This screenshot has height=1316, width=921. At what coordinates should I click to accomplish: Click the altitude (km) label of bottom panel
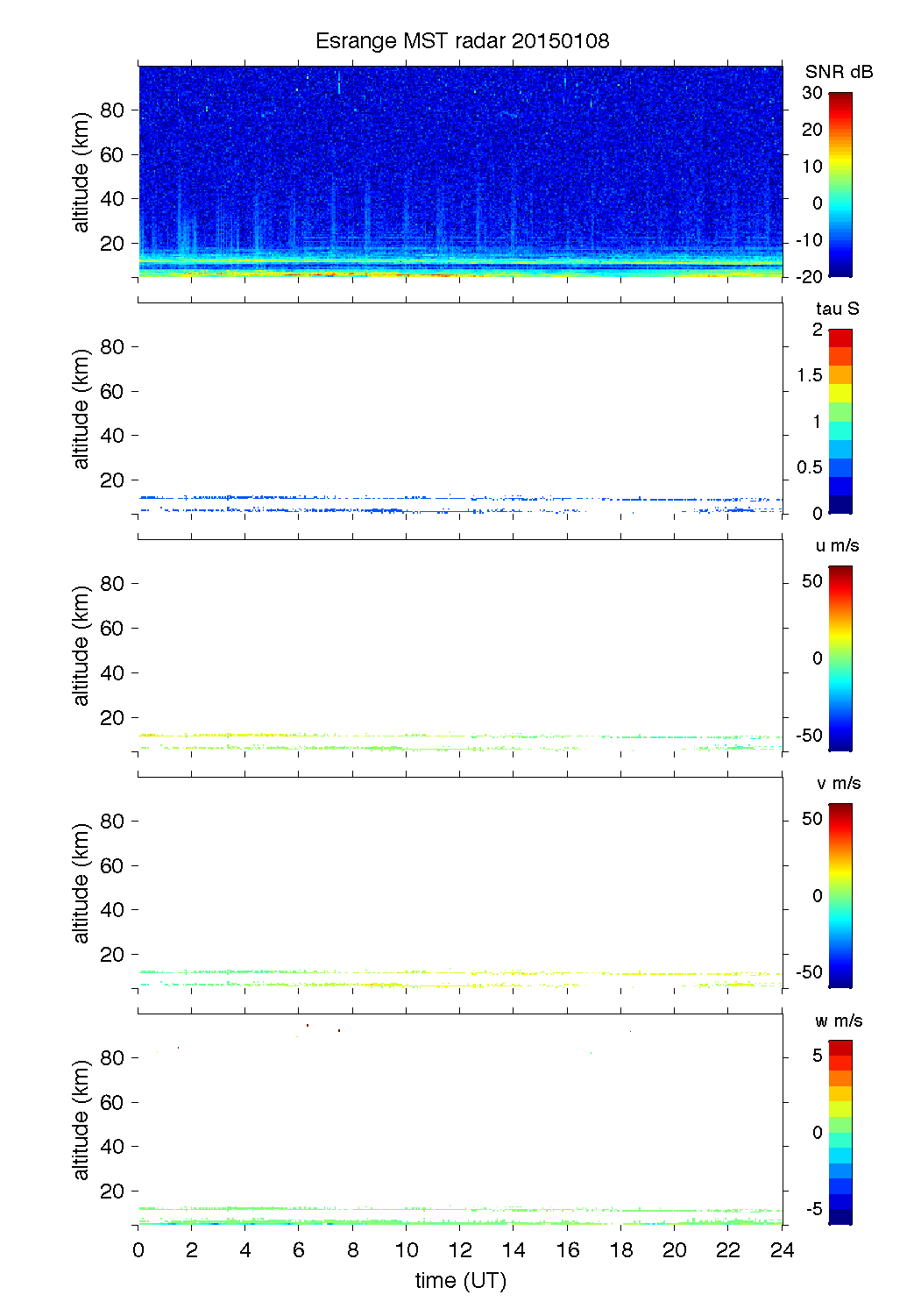click(x=81, y=1120)
